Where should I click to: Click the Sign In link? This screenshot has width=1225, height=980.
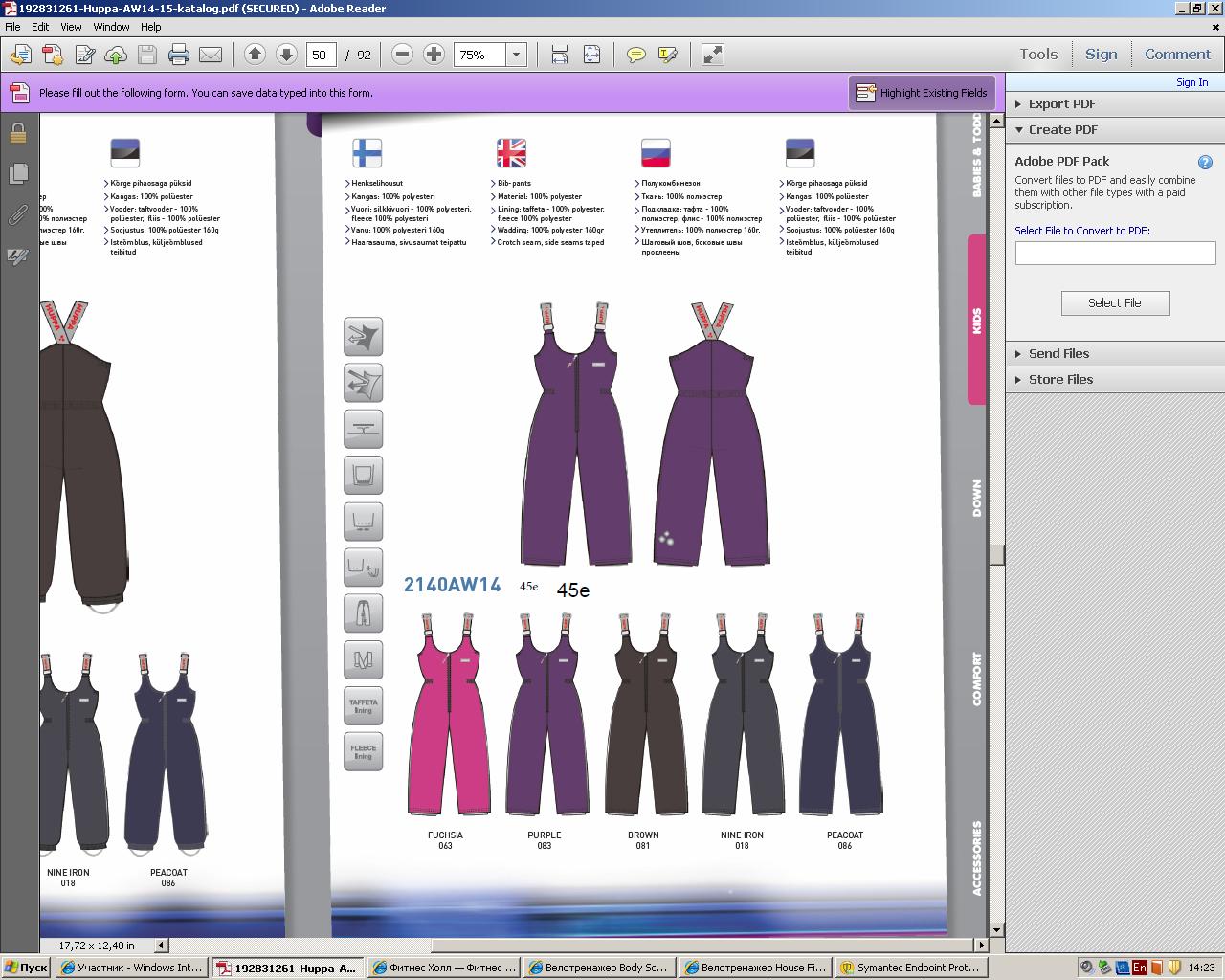pyautogui.click(x=1192, y=82)
